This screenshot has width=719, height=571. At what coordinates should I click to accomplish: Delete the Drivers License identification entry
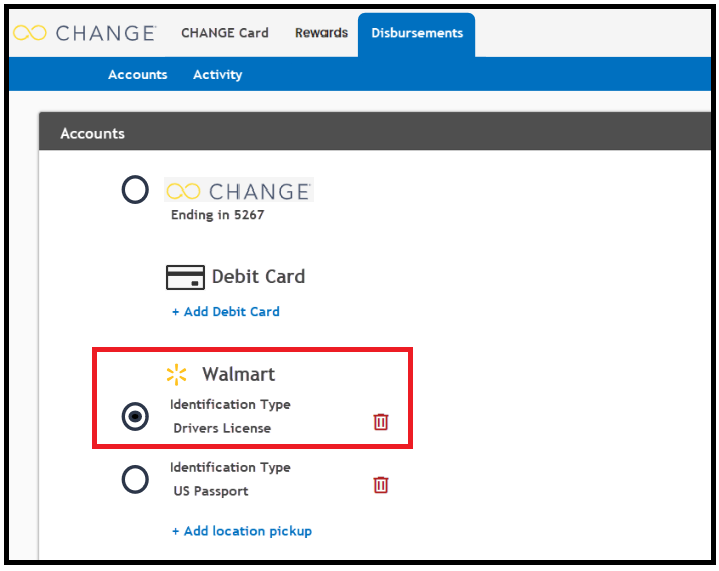click(x=381, y=421)
